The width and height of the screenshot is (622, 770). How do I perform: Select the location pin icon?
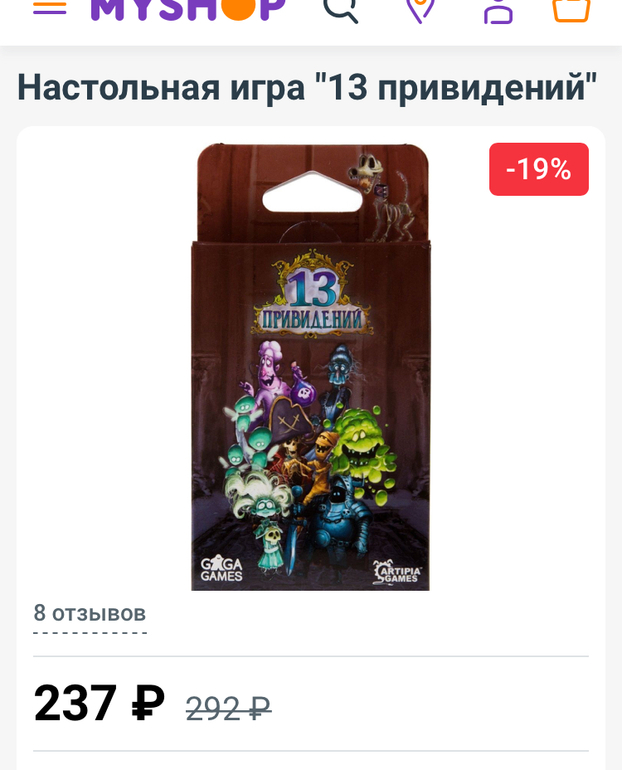coord(420,10)
